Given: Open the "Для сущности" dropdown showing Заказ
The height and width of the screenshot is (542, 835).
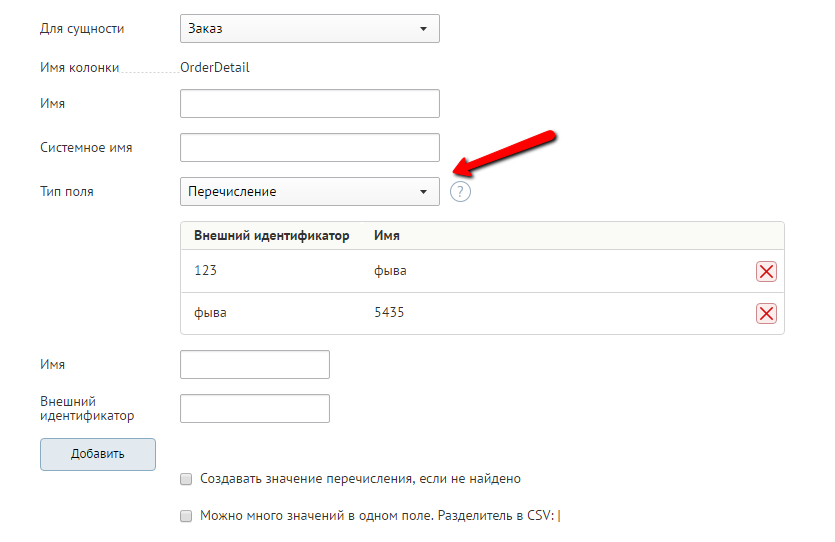Looking at the screenshot, I should 309,28.
